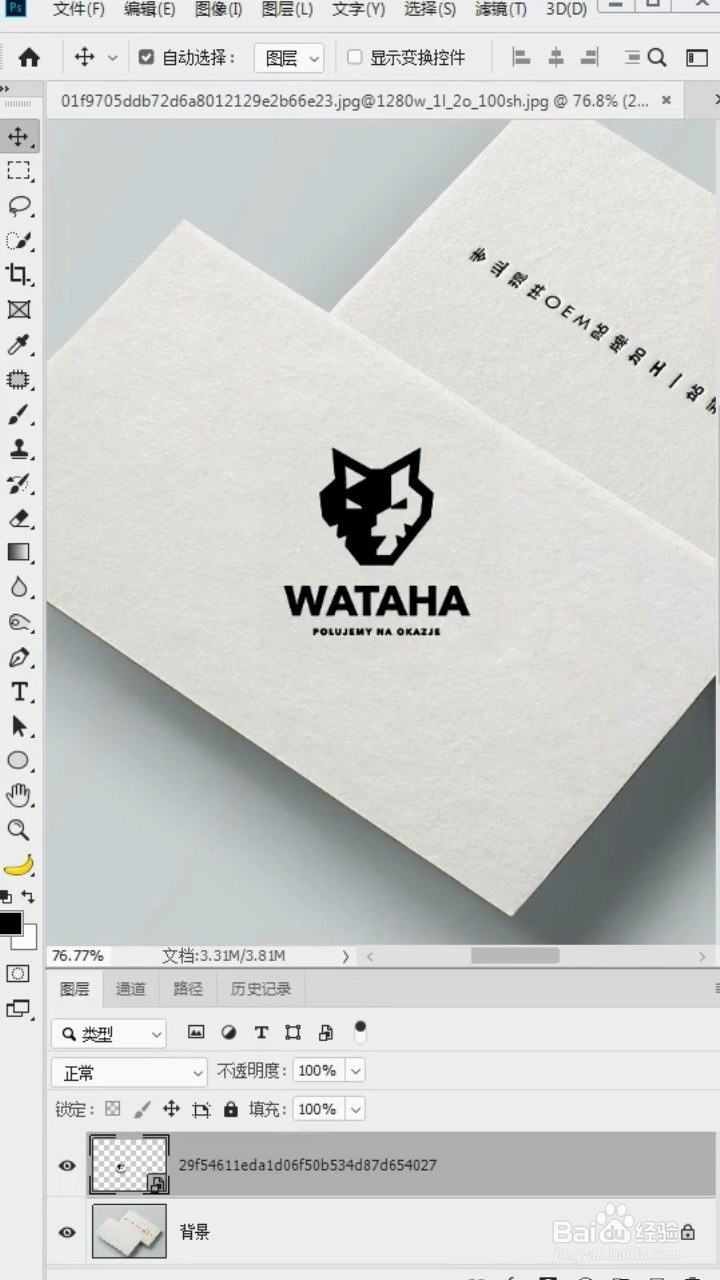This screenshot has height=1280, width=720.
Task: Align left edges
Action: click(x=521, y=58)
